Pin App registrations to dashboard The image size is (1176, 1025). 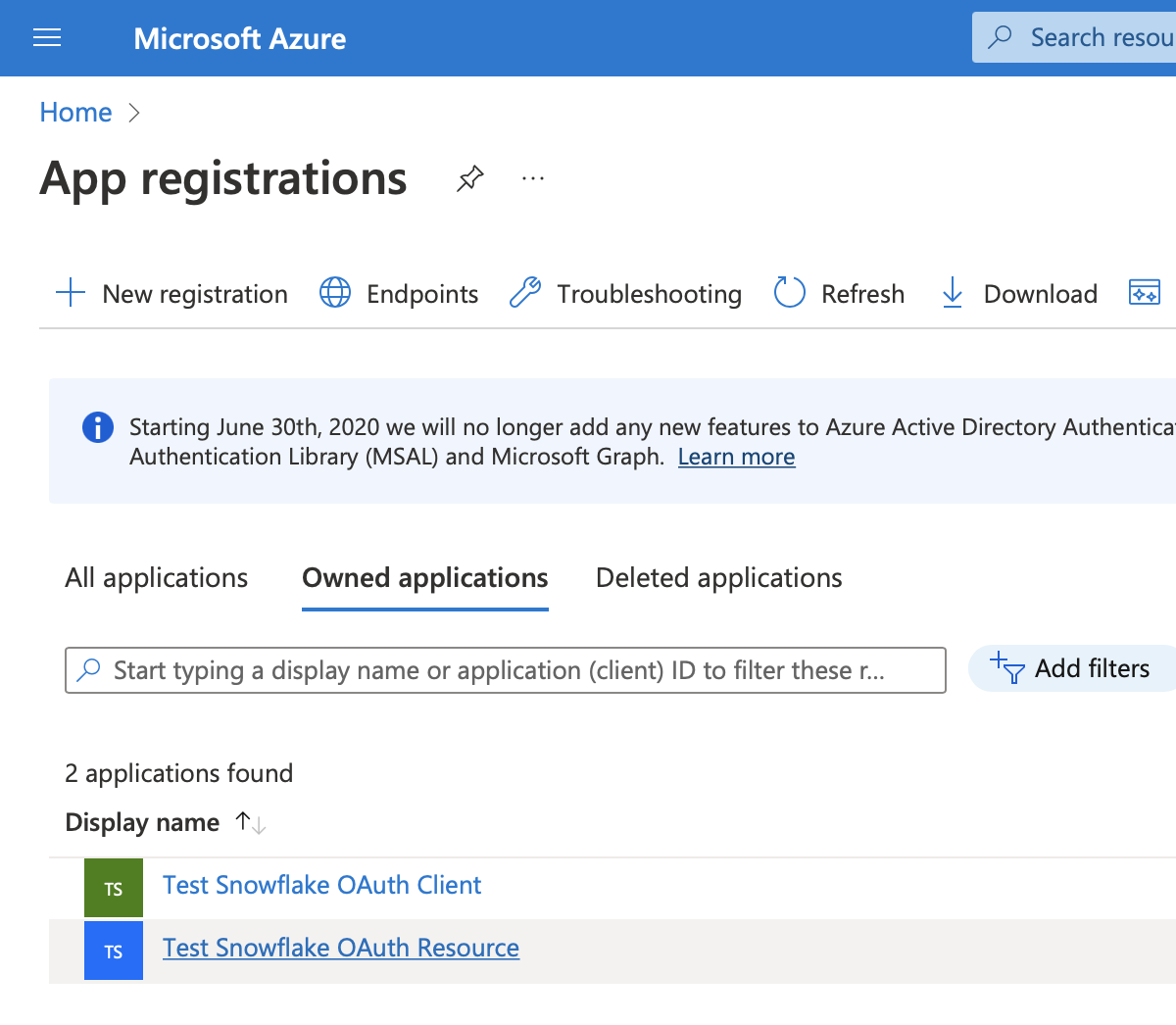click(x=469, y=178)
